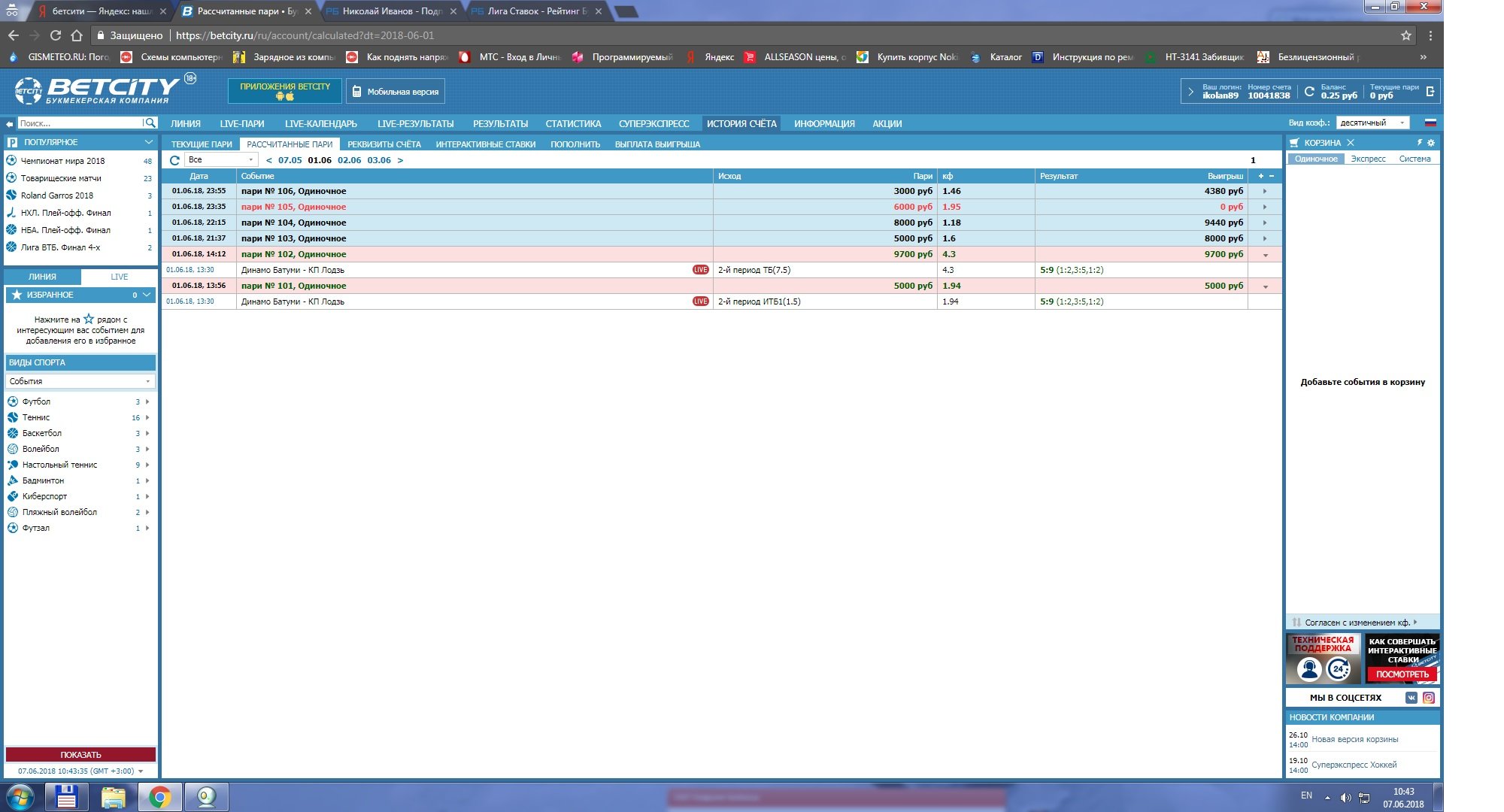
Task: Go to date 02.06 link
Action: point(349,160)
